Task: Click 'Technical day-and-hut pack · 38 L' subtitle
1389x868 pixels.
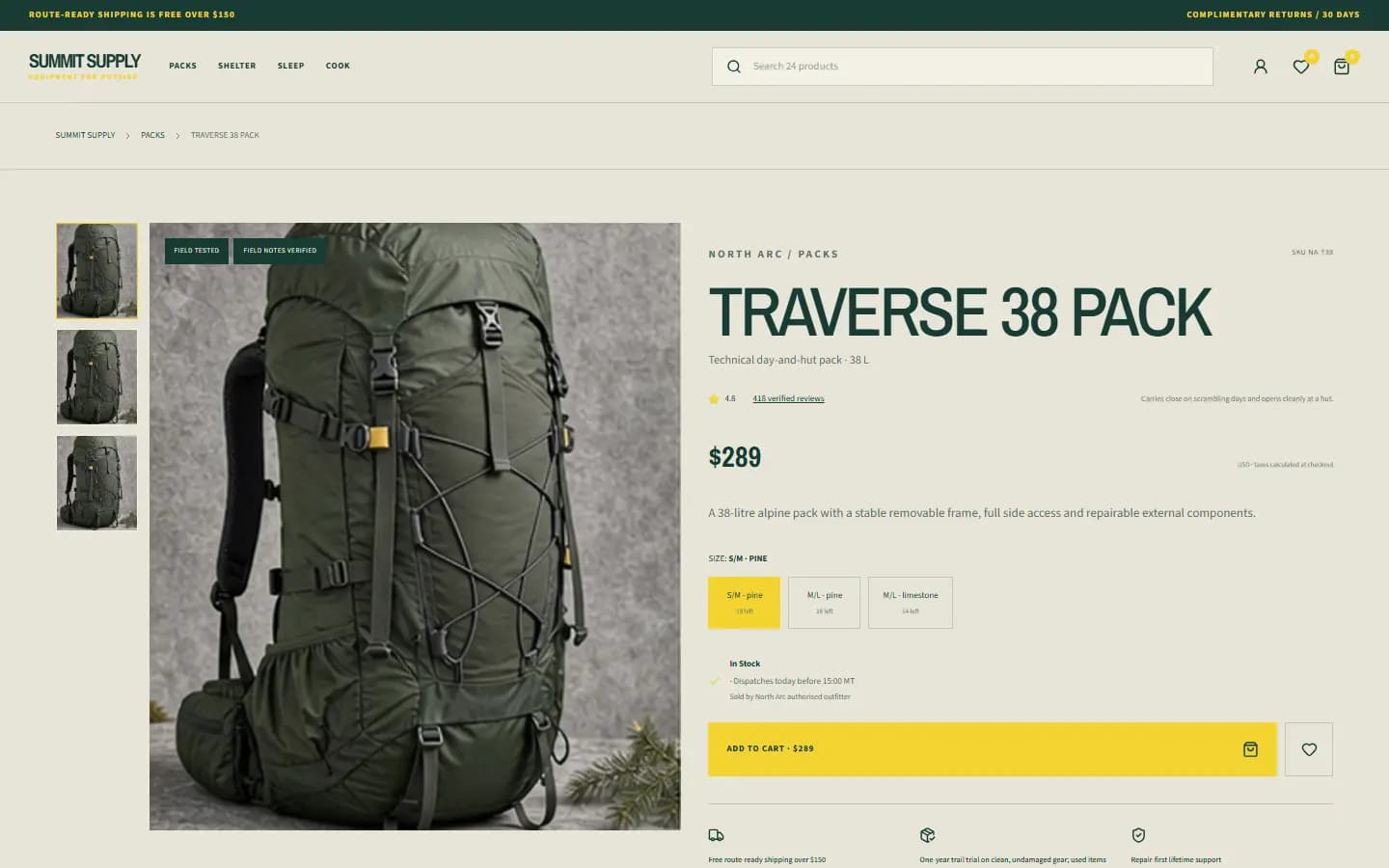Action: 788,360
